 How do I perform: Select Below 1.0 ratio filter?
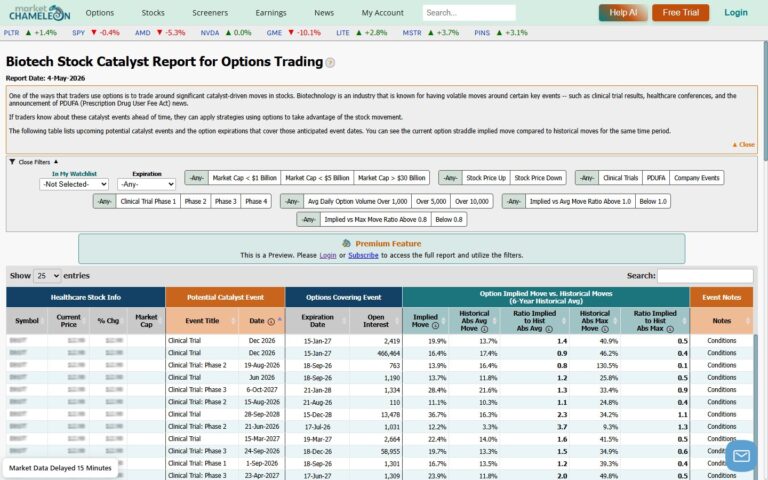[x=653, y=201]
